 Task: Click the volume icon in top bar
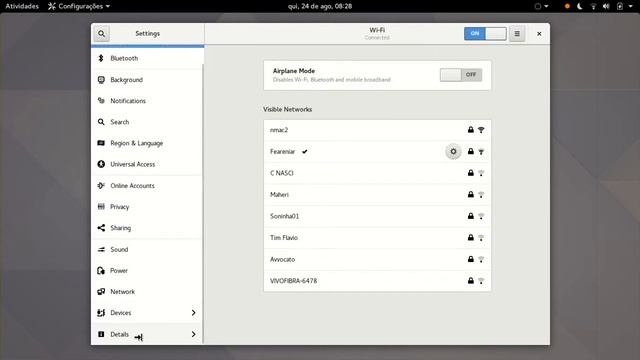tap(606, 6)
